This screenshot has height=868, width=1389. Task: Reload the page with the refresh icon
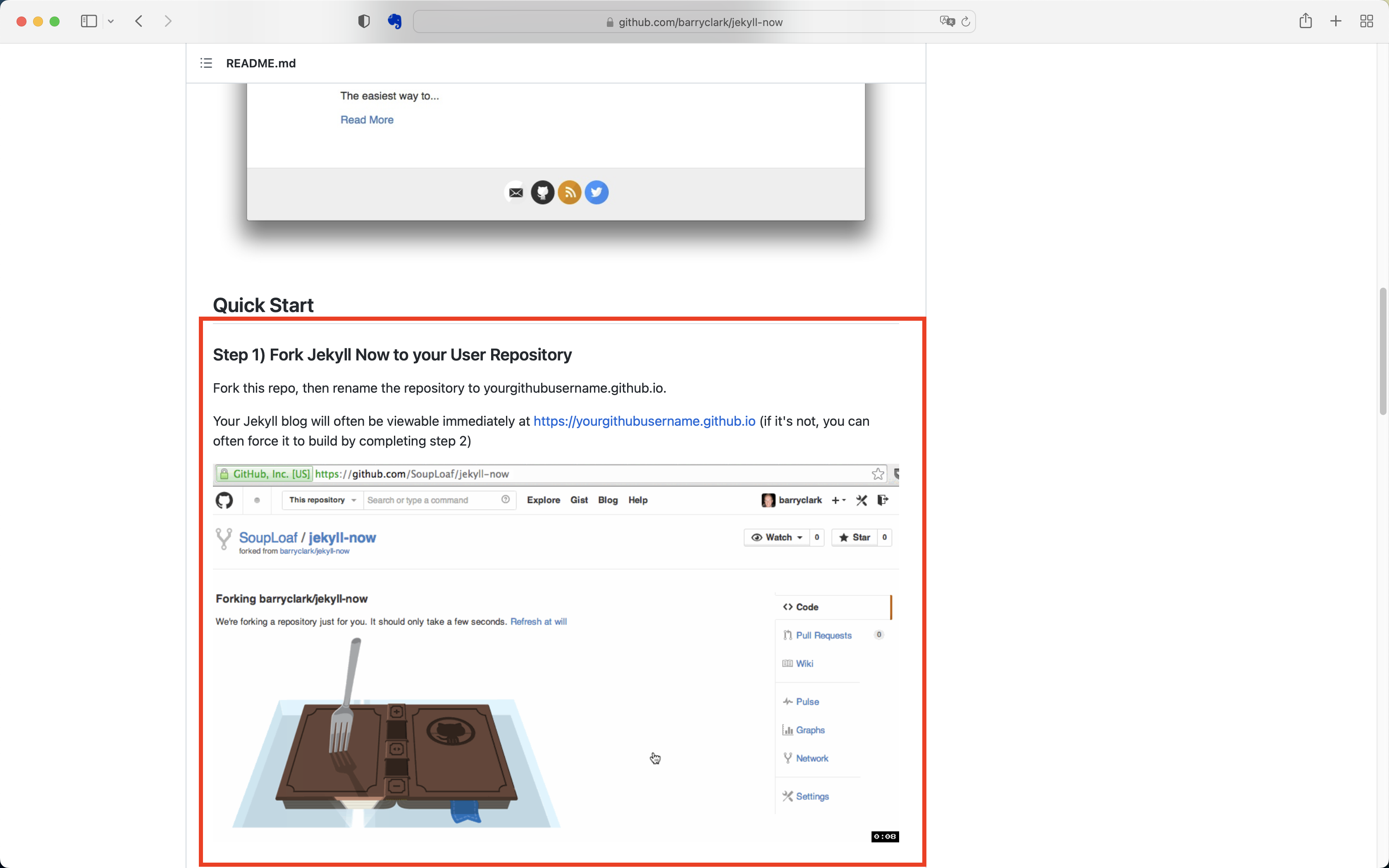point(966,21)
